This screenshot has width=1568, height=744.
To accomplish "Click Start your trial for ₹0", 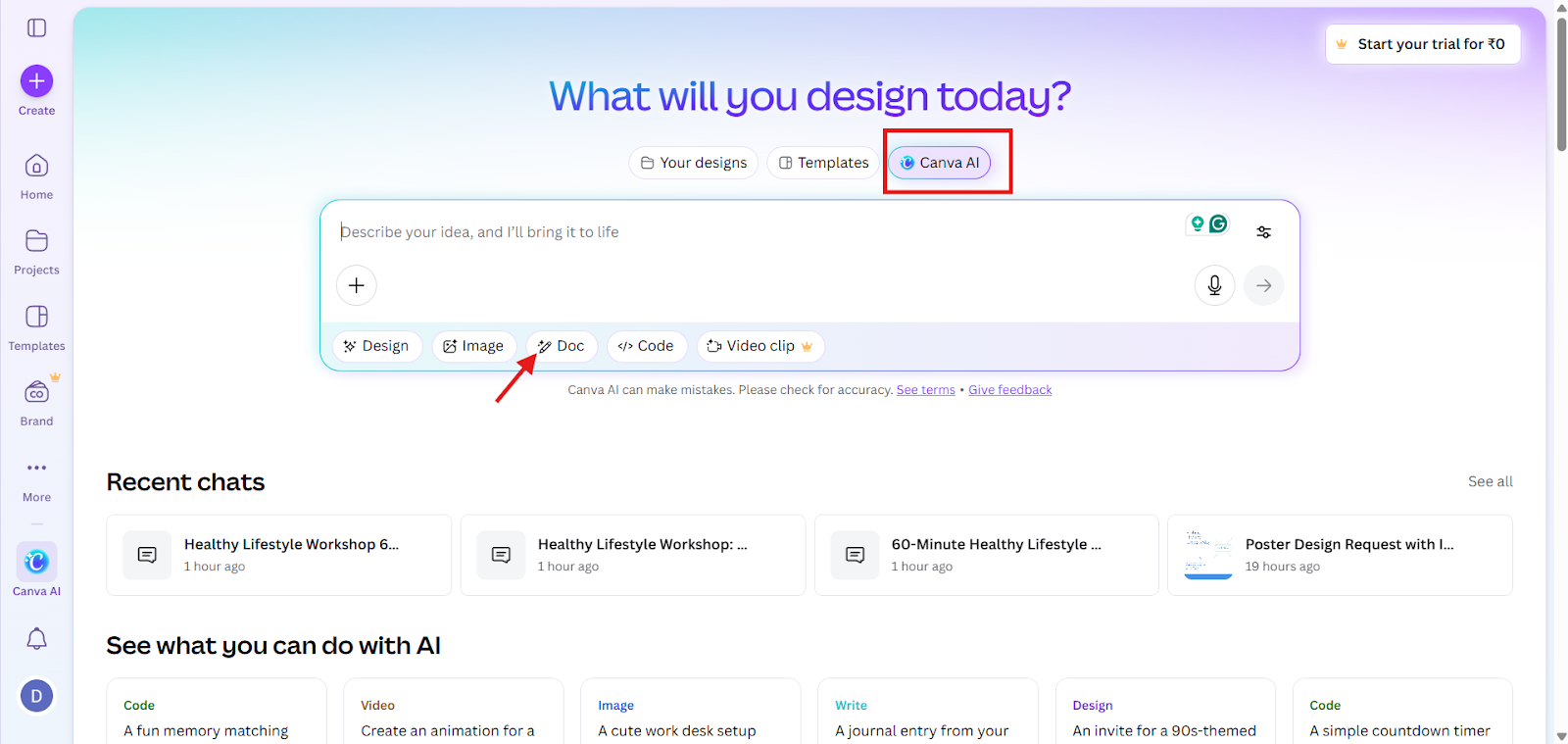I will tap(1423, 44).
